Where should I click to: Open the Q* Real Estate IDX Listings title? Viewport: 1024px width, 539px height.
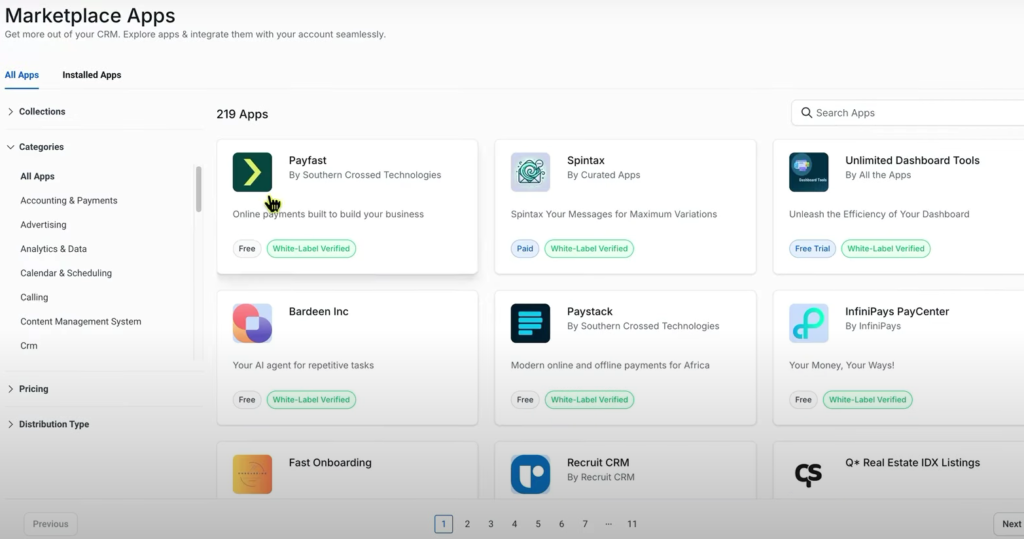pyautogui.click(x=912, y=462)
